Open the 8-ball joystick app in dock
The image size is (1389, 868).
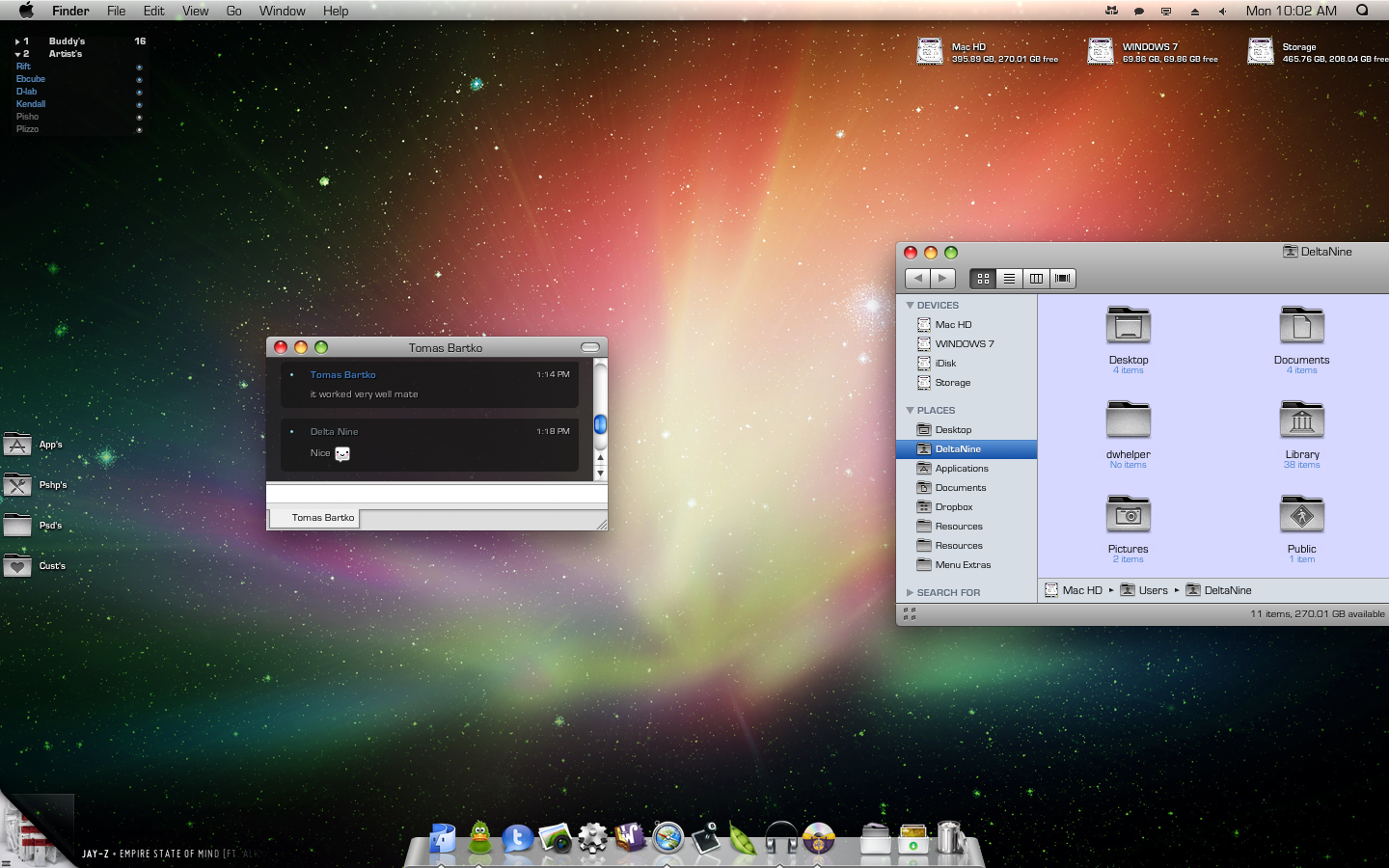(705, 837)
